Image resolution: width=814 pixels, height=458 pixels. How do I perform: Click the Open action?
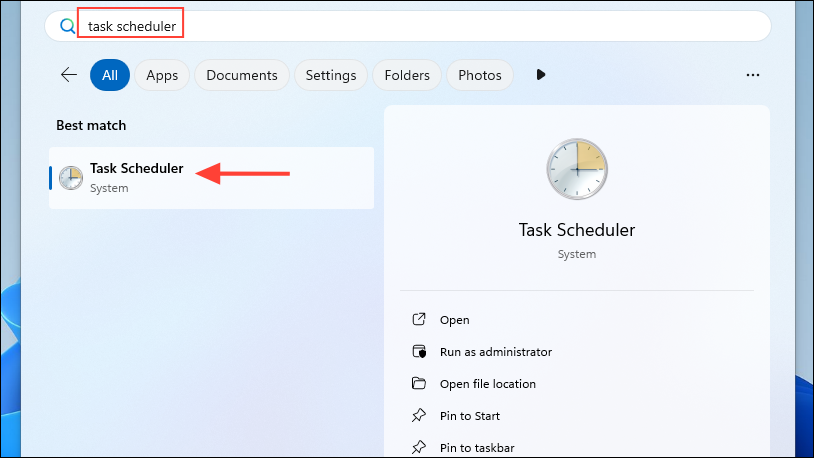point(454,320)
